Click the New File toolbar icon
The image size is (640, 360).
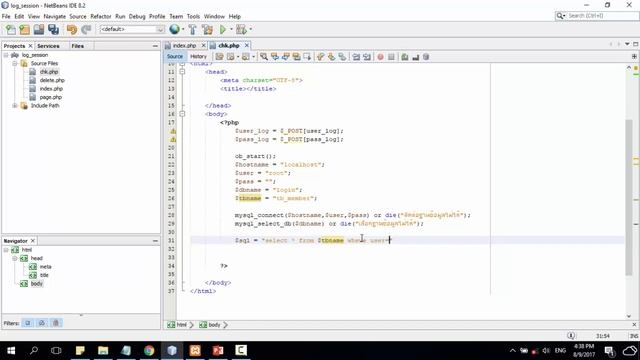tap(10, 29)
